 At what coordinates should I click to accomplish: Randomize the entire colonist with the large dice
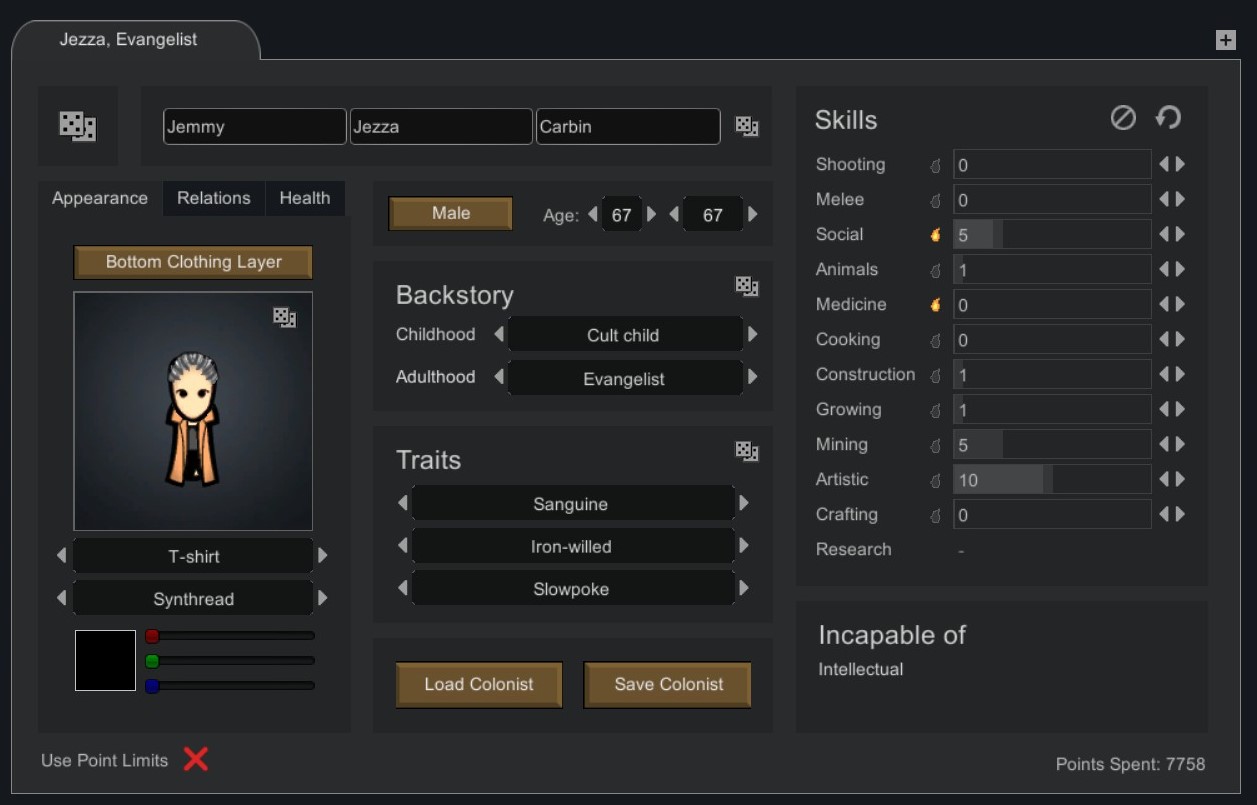pyautogui.click(x=77, y=126)
